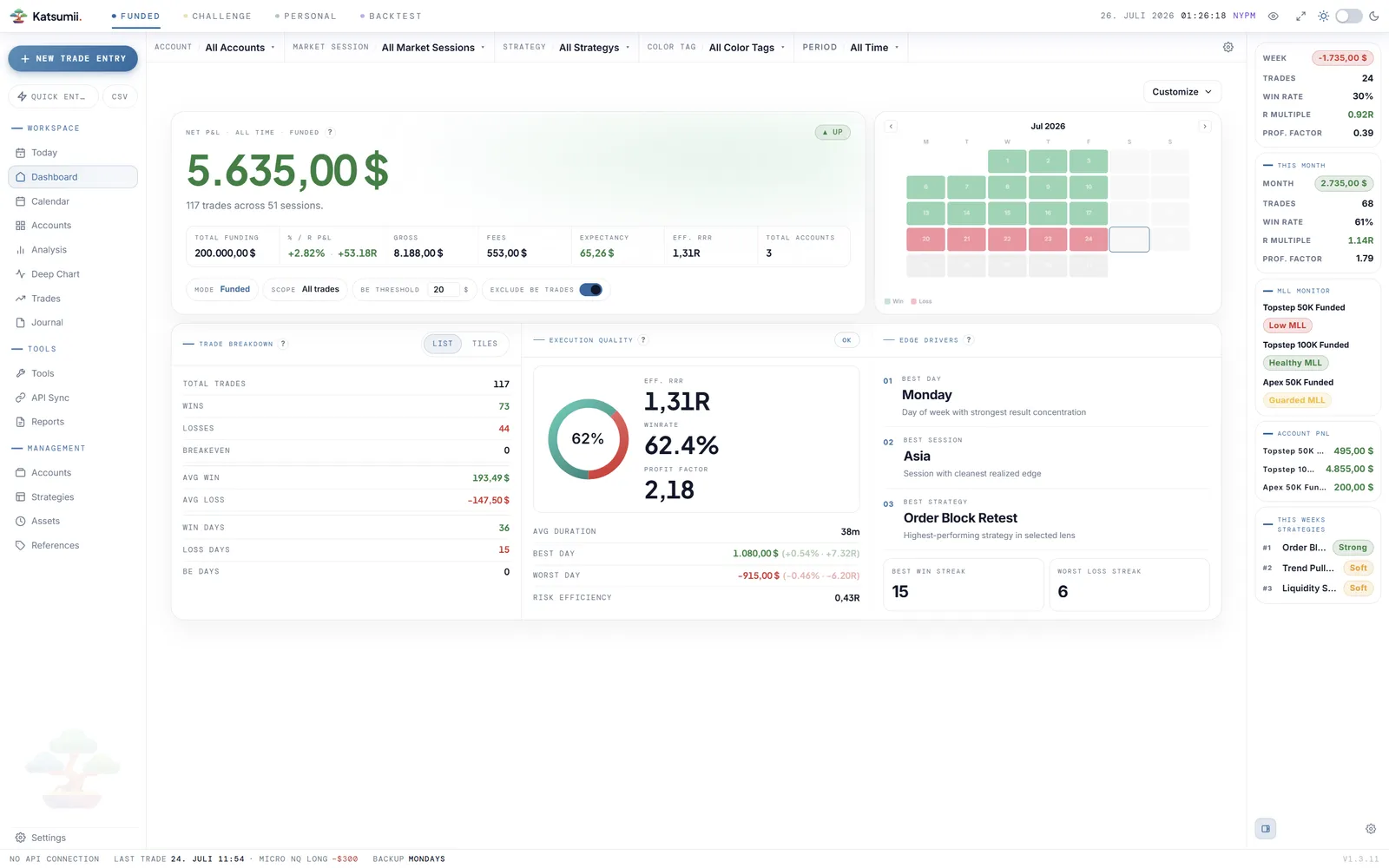1389x868 pixels.
Task: Click the right panel collapse icon
Action: [1266, 829]
